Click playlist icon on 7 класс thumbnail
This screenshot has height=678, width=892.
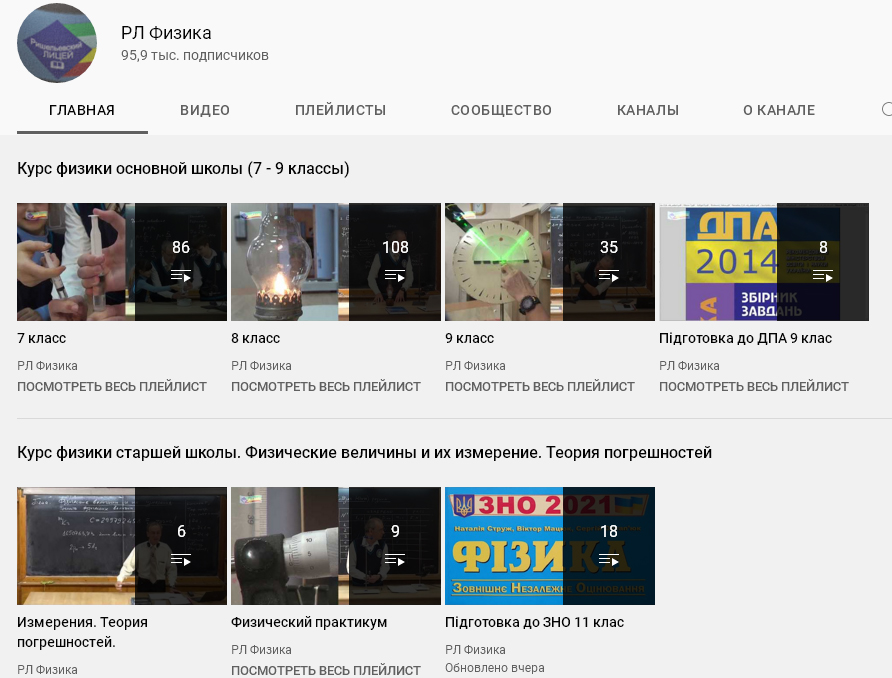click(x=181, y=276)
